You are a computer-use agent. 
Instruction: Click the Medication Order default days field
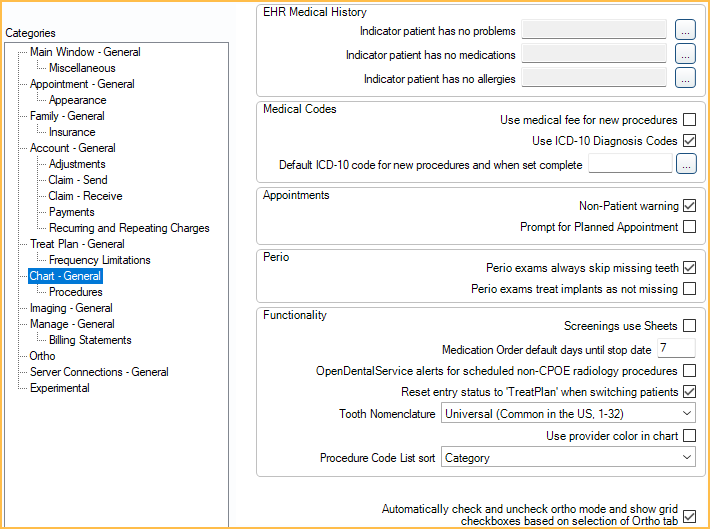click(x=676, y=348)
